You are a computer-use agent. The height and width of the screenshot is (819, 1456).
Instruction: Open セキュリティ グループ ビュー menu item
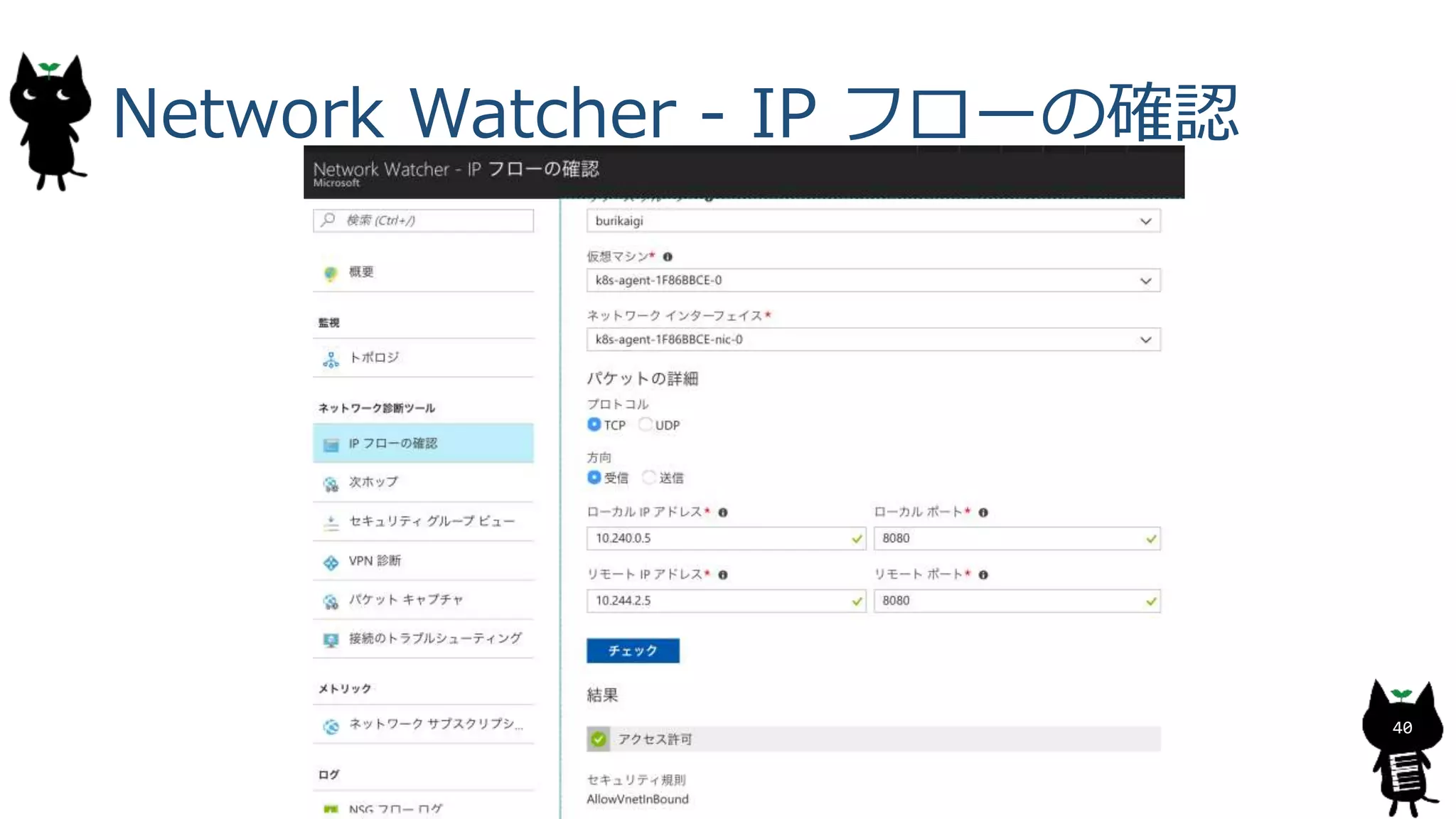[x=423, y=521]
